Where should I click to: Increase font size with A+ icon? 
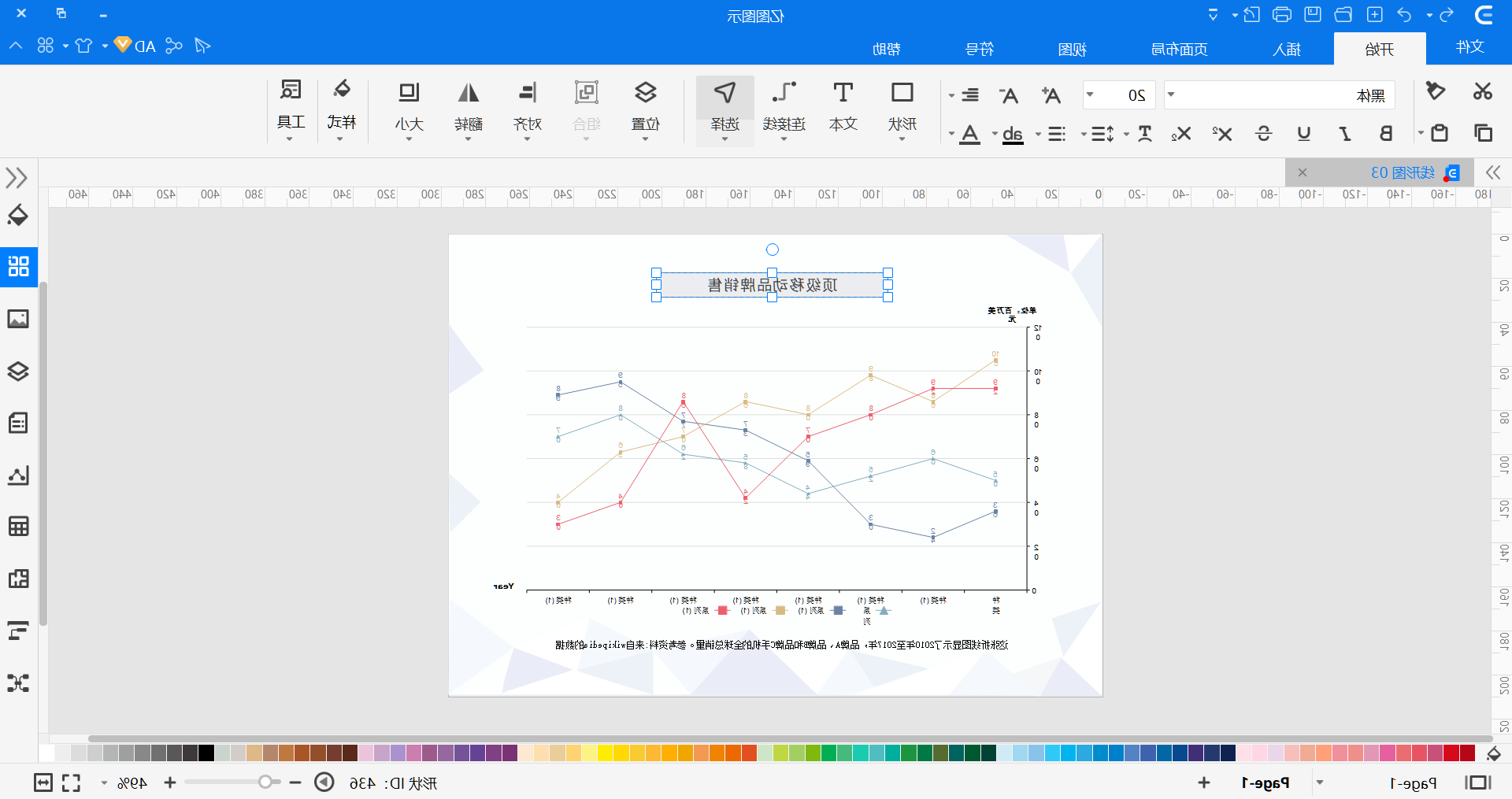[x=1051, y=96]
